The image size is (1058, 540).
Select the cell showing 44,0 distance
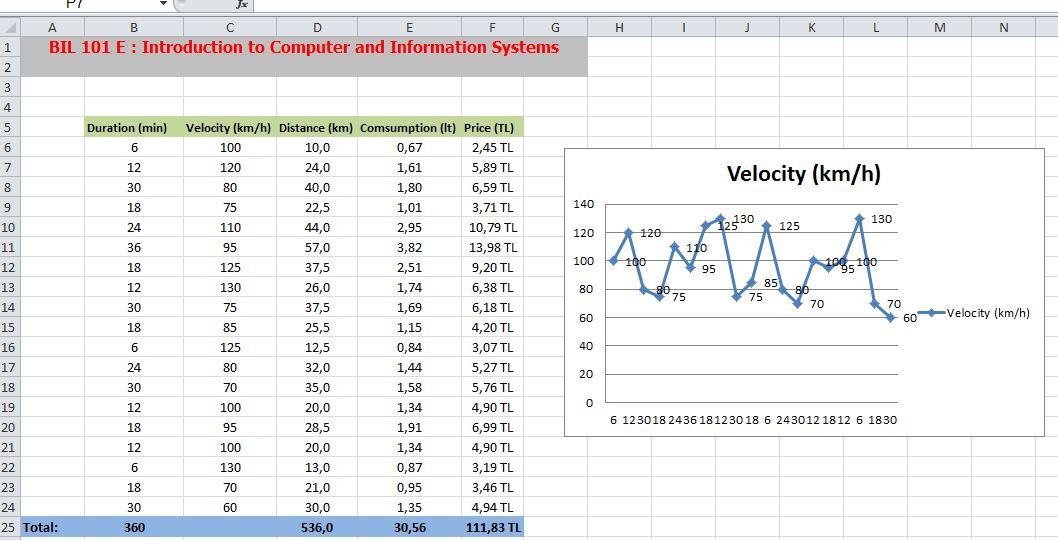pos(317,227)
